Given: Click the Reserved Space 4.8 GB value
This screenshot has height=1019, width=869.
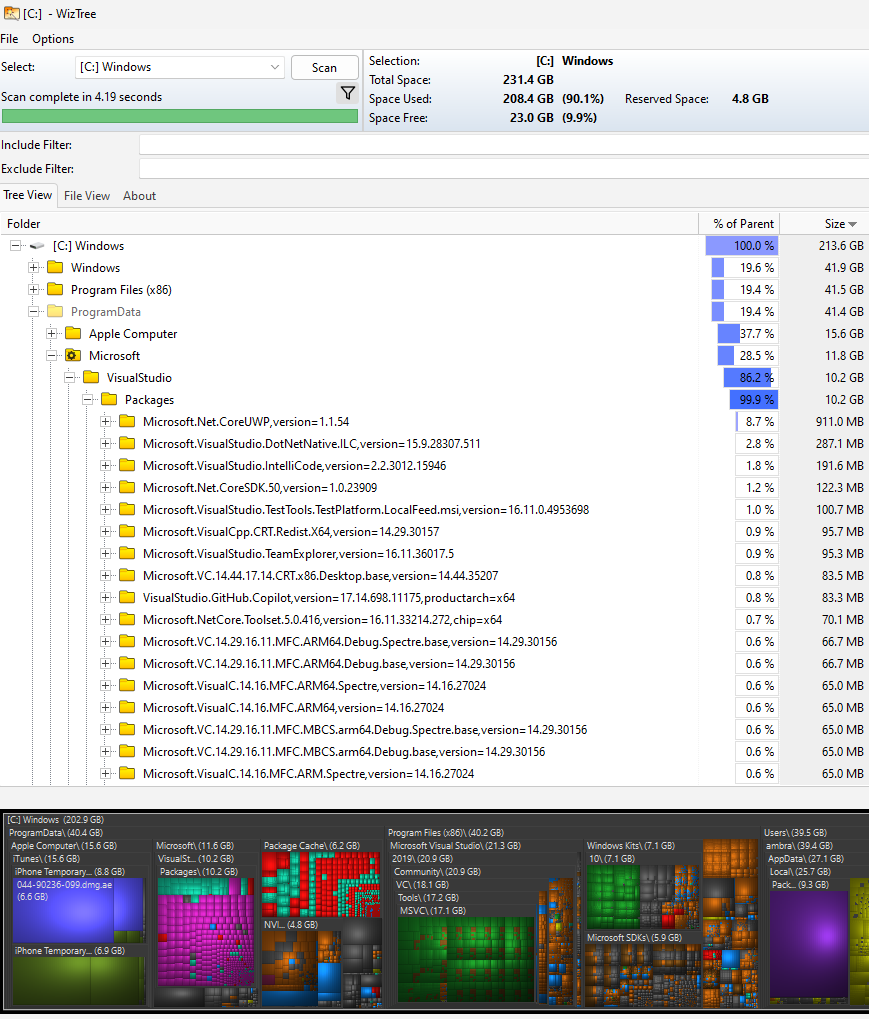Looking at the screenshot, I should click(750, 99).
